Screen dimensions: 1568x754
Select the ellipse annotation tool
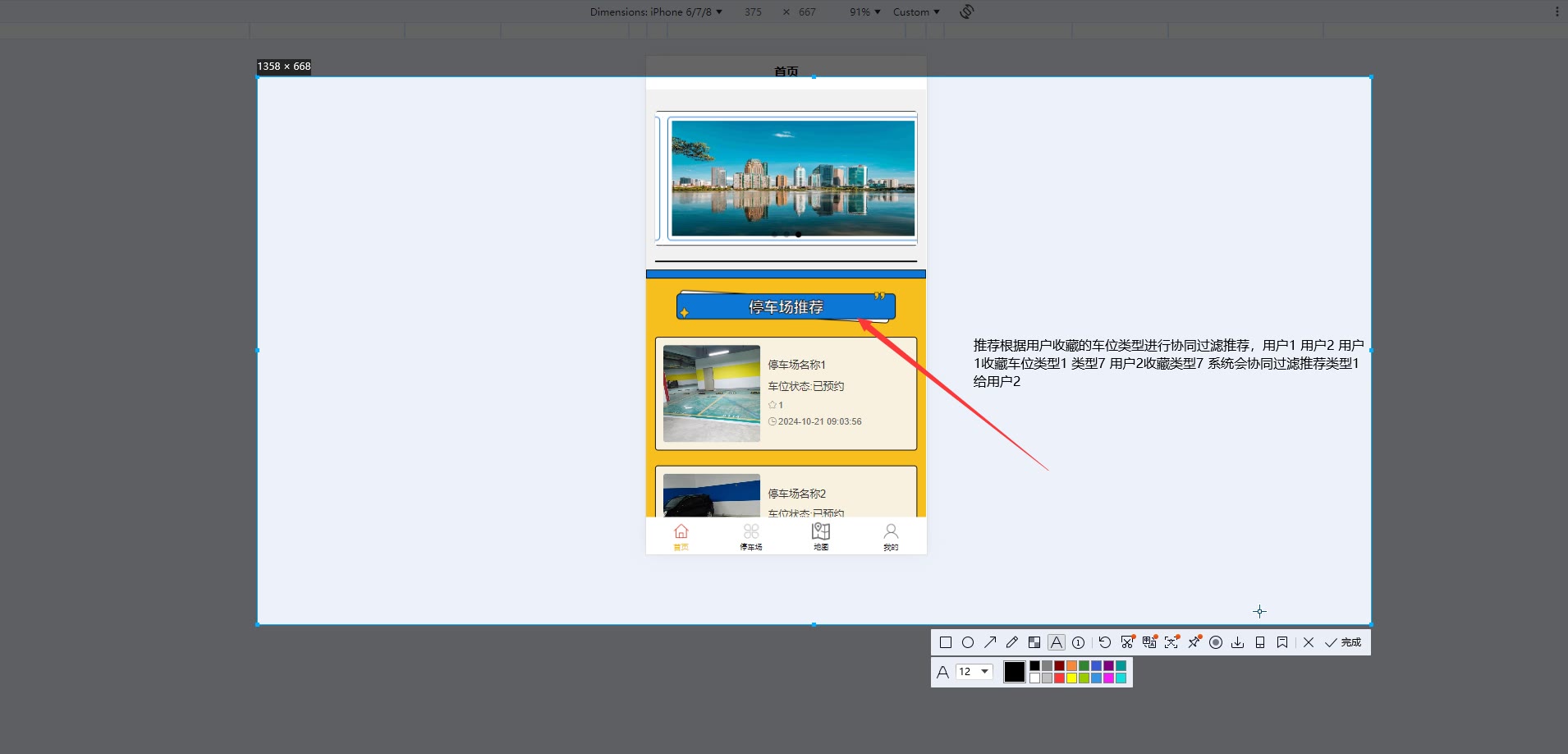pyautogui.click(x=968, y=642)
